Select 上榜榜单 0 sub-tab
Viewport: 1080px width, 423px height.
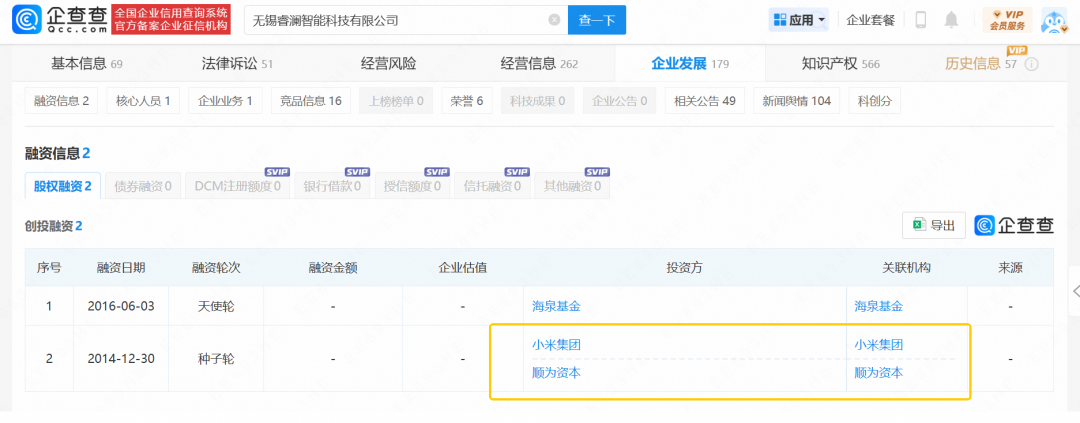(396, 101)
